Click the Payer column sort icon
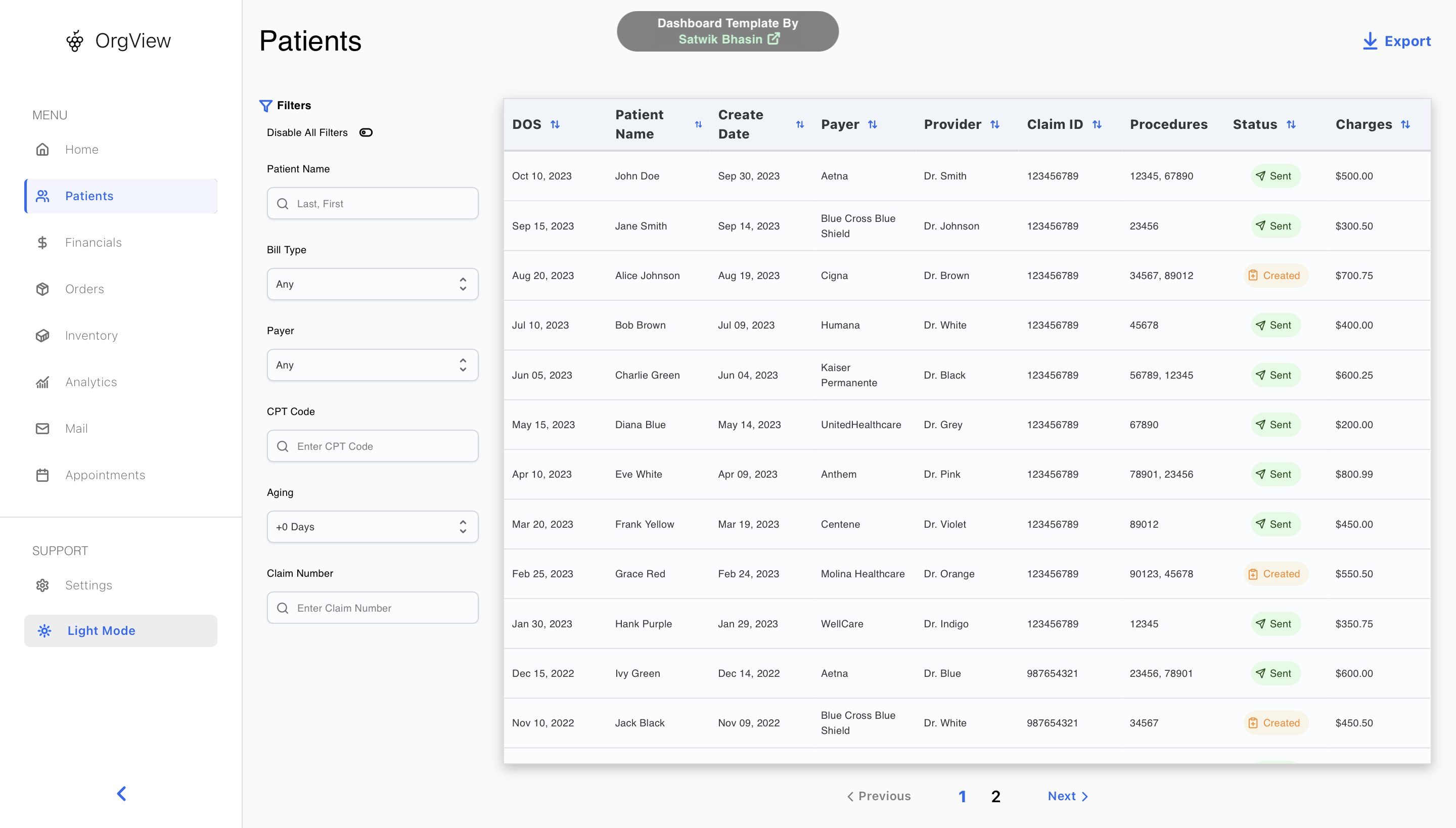Screen dimensions: 1456x828 (873, 124)
